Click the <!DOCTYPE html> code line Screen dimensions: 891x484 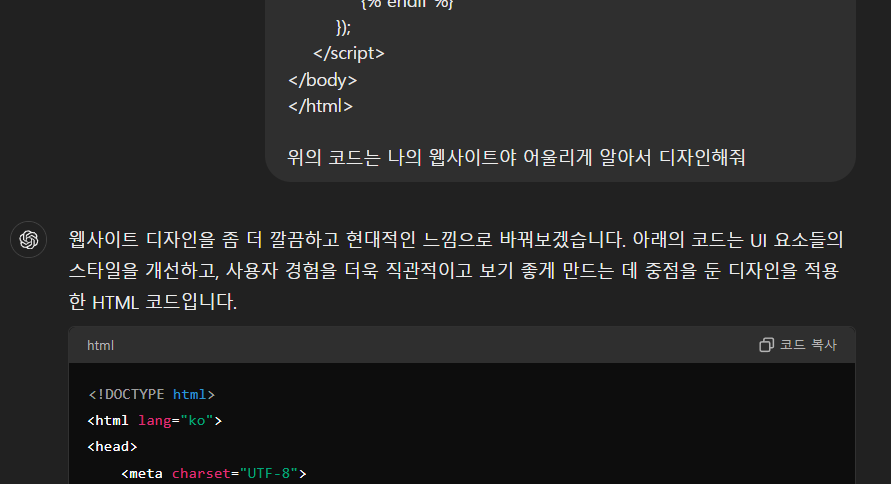coord(151,394)
